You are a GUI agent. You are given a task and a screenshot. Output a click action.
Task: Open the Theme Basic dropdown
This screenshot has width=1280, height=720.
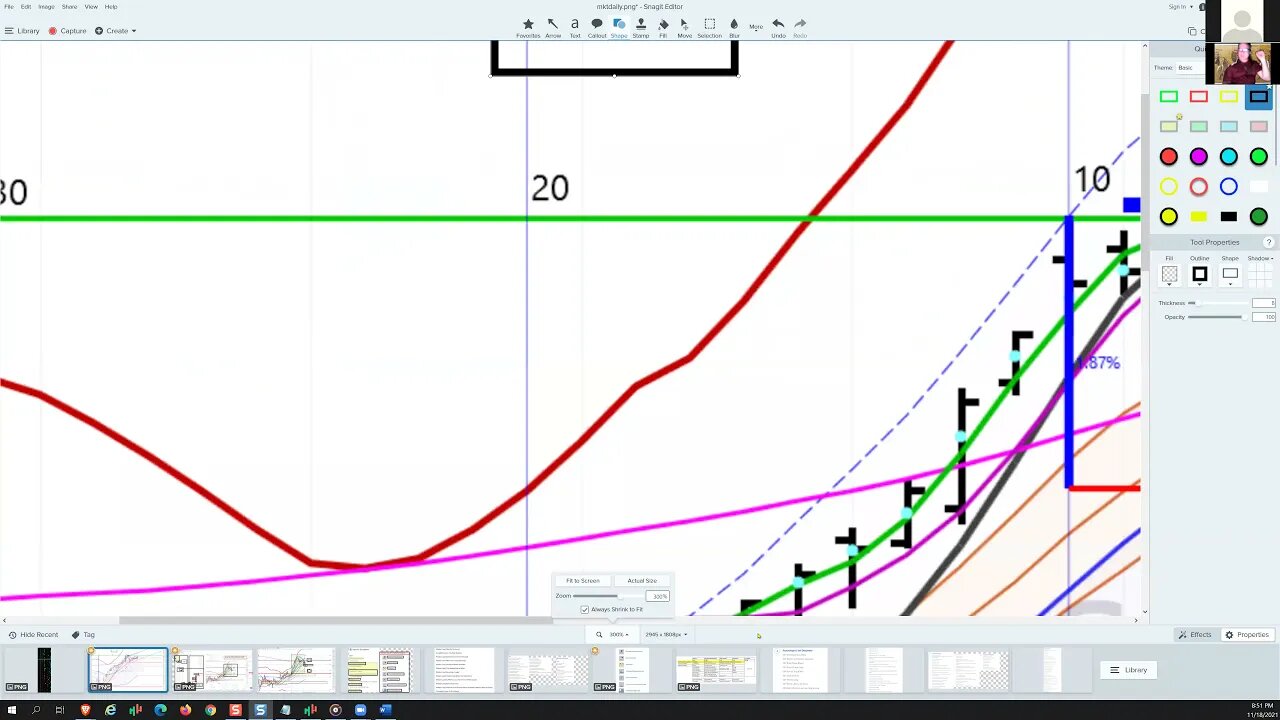(x=1192, y=68)
